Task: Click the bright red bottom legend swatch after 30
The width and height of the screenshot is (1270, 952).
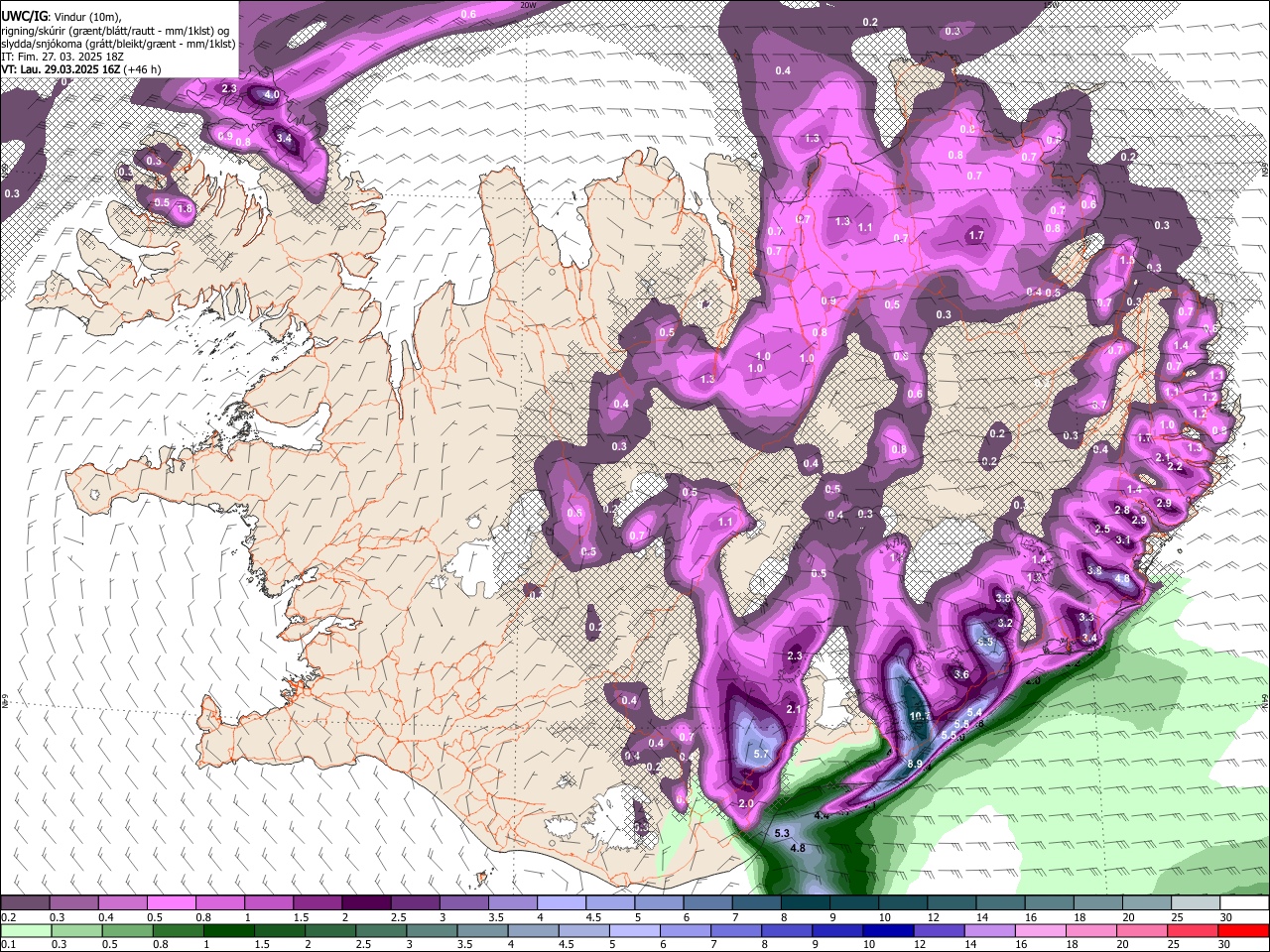Action: coord(1244,930)
